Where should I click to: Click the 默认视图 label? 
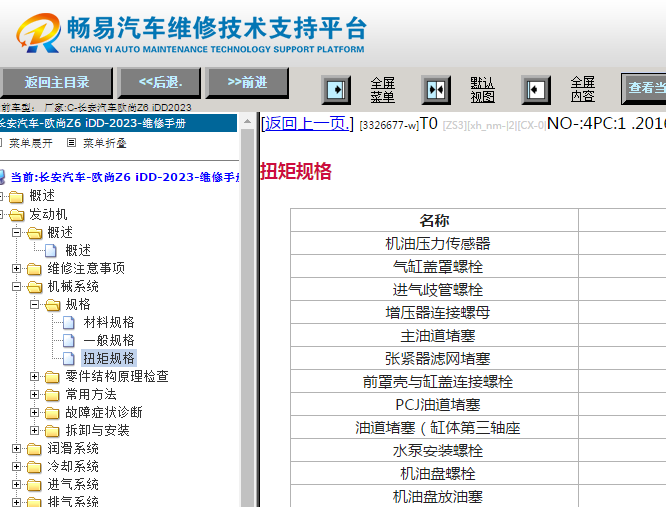tap(483, 90)
